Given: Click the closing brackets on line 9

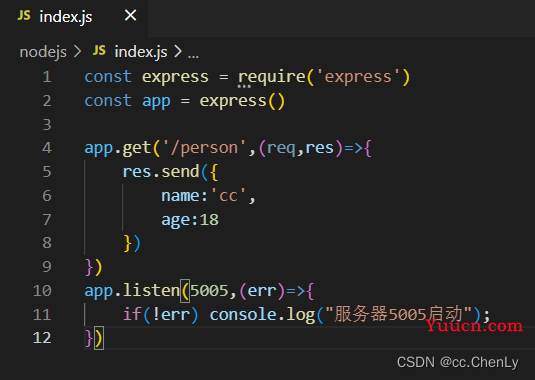Looking at the screenshot, I should (x=94, y=267).
